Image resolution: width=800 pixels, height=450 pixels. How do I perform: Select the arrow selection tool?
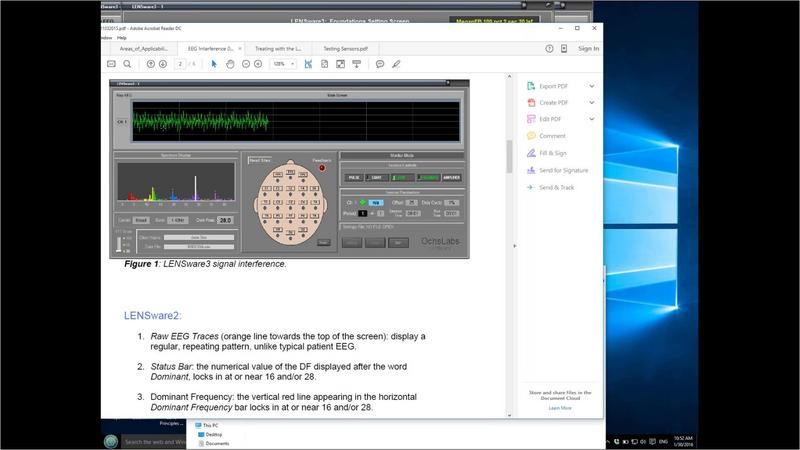tap(214, 64)
